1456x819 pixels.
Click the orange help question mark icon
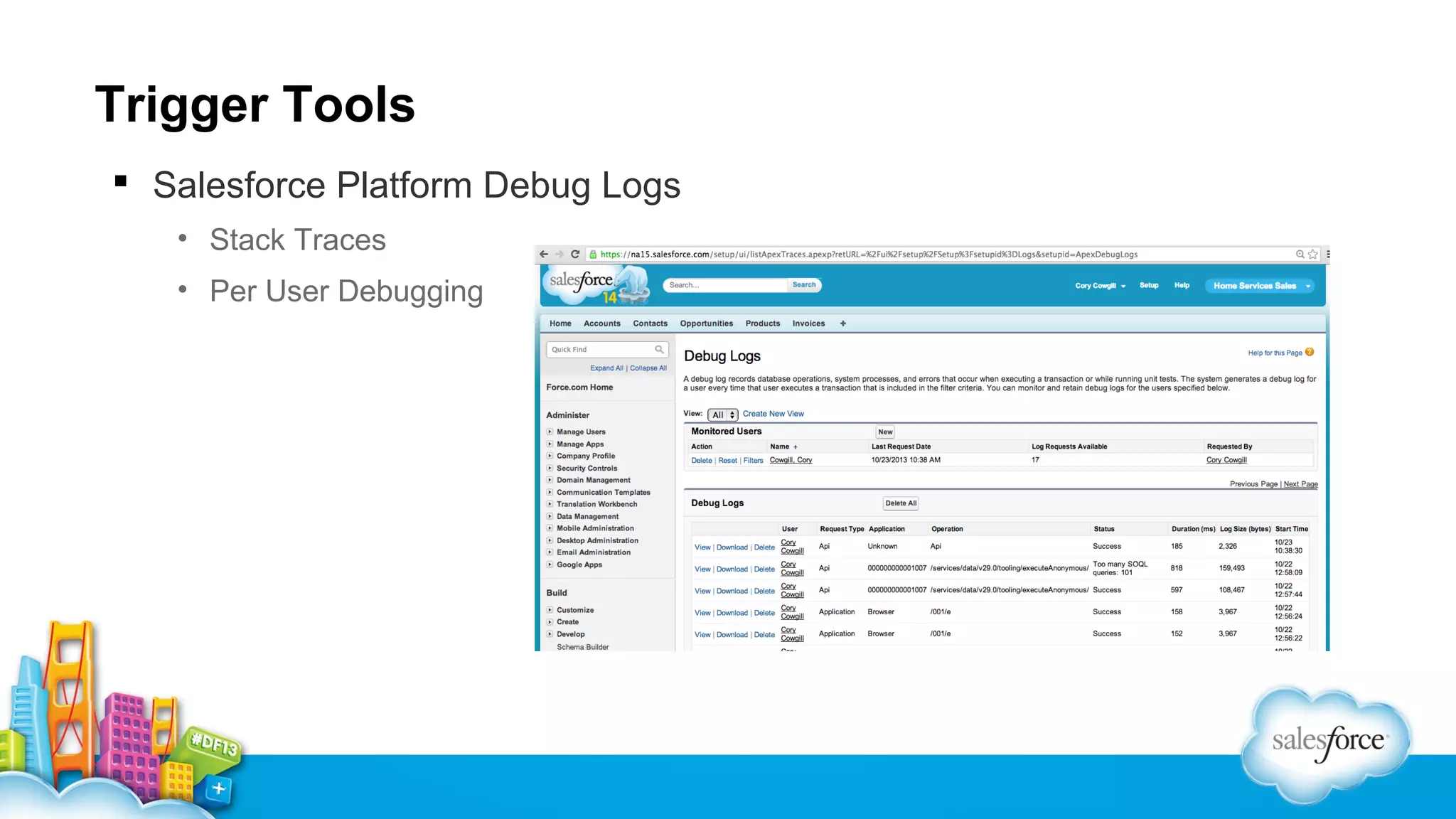[1310, 352]
